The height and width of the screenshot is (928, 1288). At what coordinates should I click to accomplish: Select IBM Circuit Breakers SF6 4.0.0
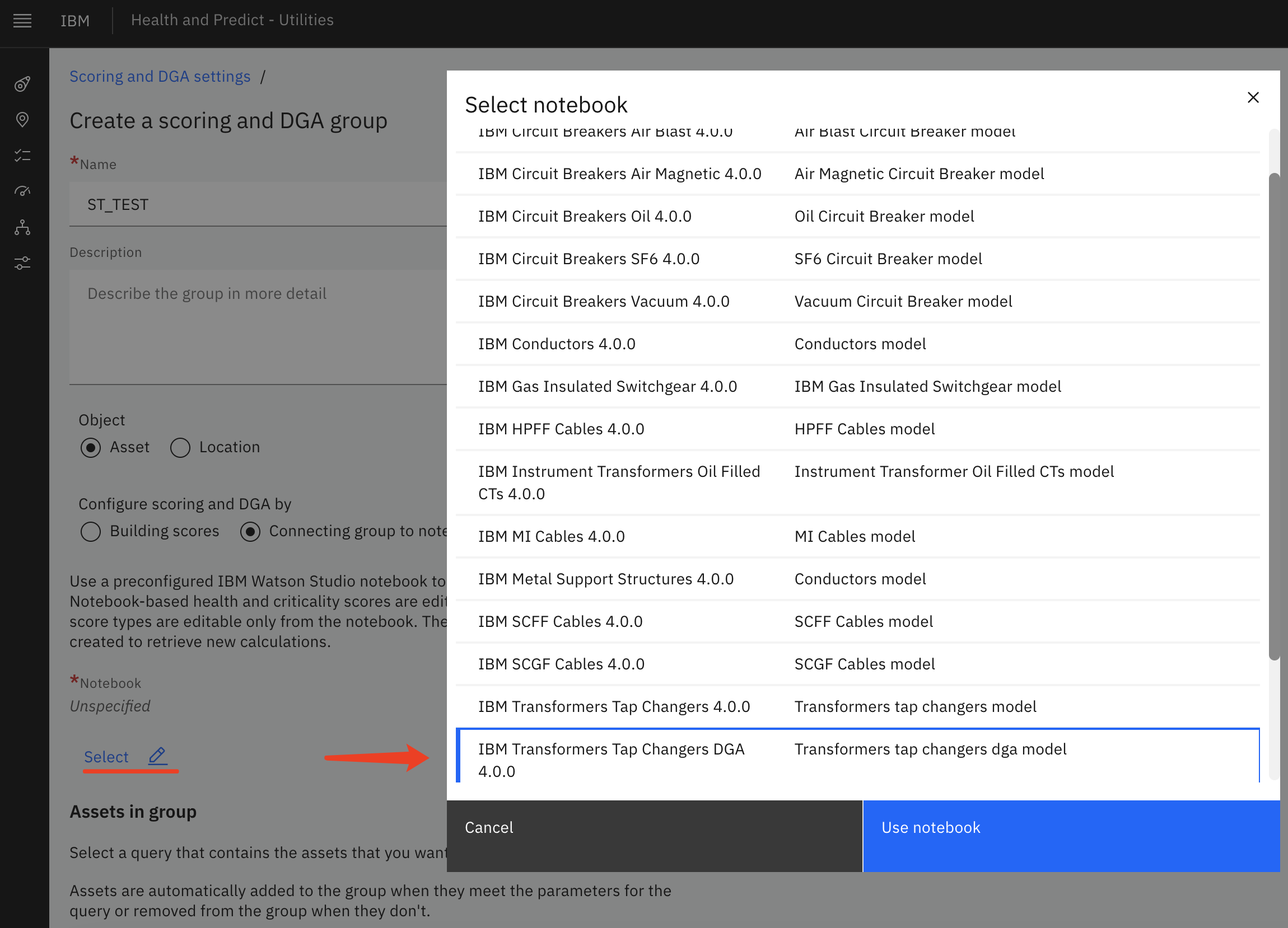[857, 259]
